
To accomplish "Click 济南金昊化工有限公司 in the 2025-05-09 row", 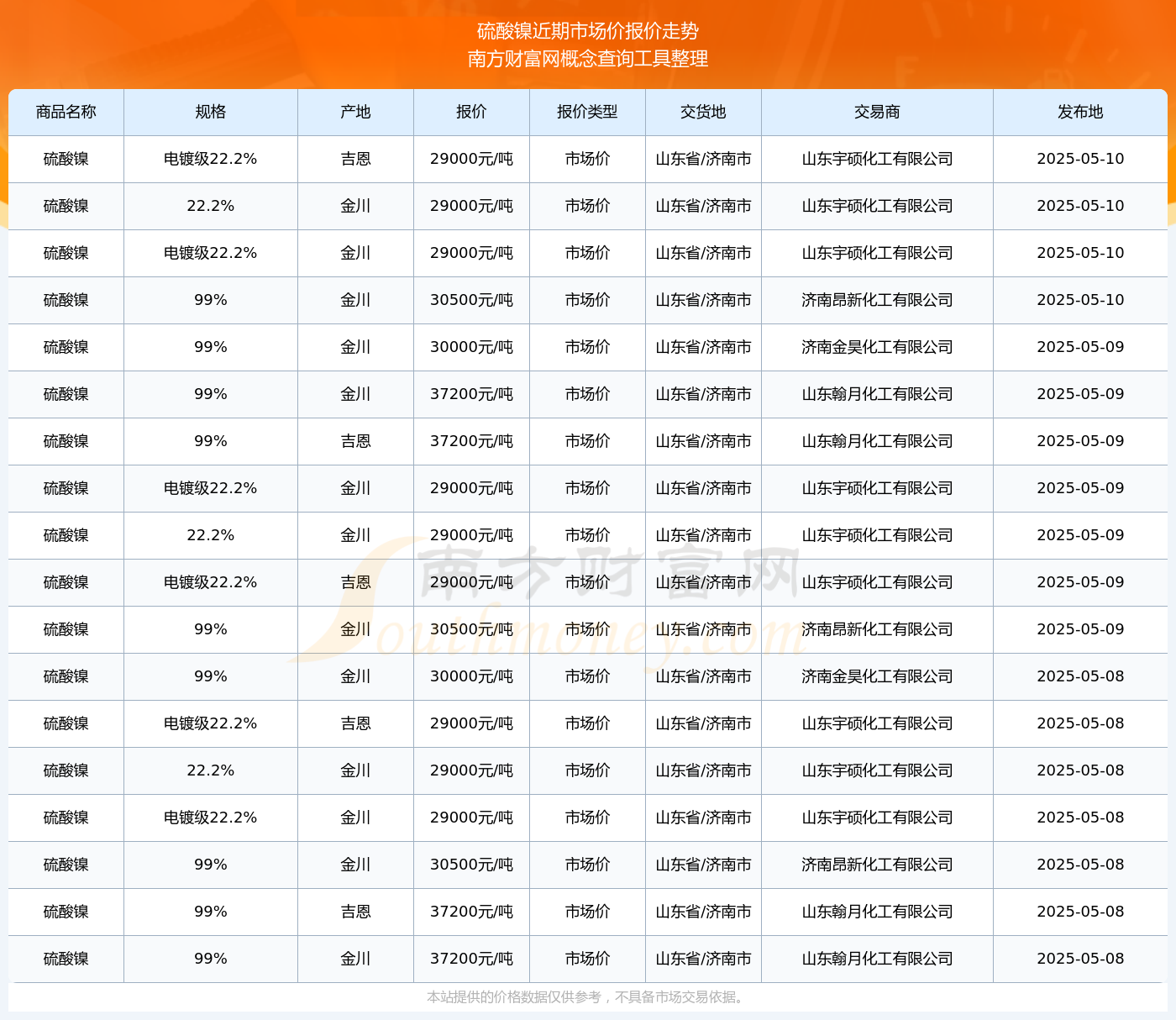I will (878, 347).
